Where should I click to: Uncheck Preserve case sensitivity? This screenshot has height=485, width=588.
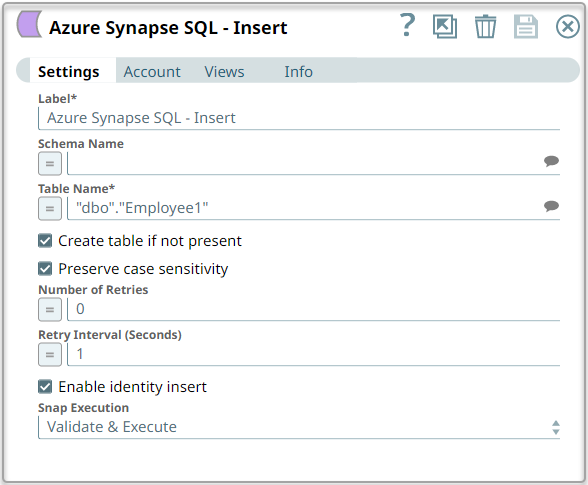click(45, 269)
